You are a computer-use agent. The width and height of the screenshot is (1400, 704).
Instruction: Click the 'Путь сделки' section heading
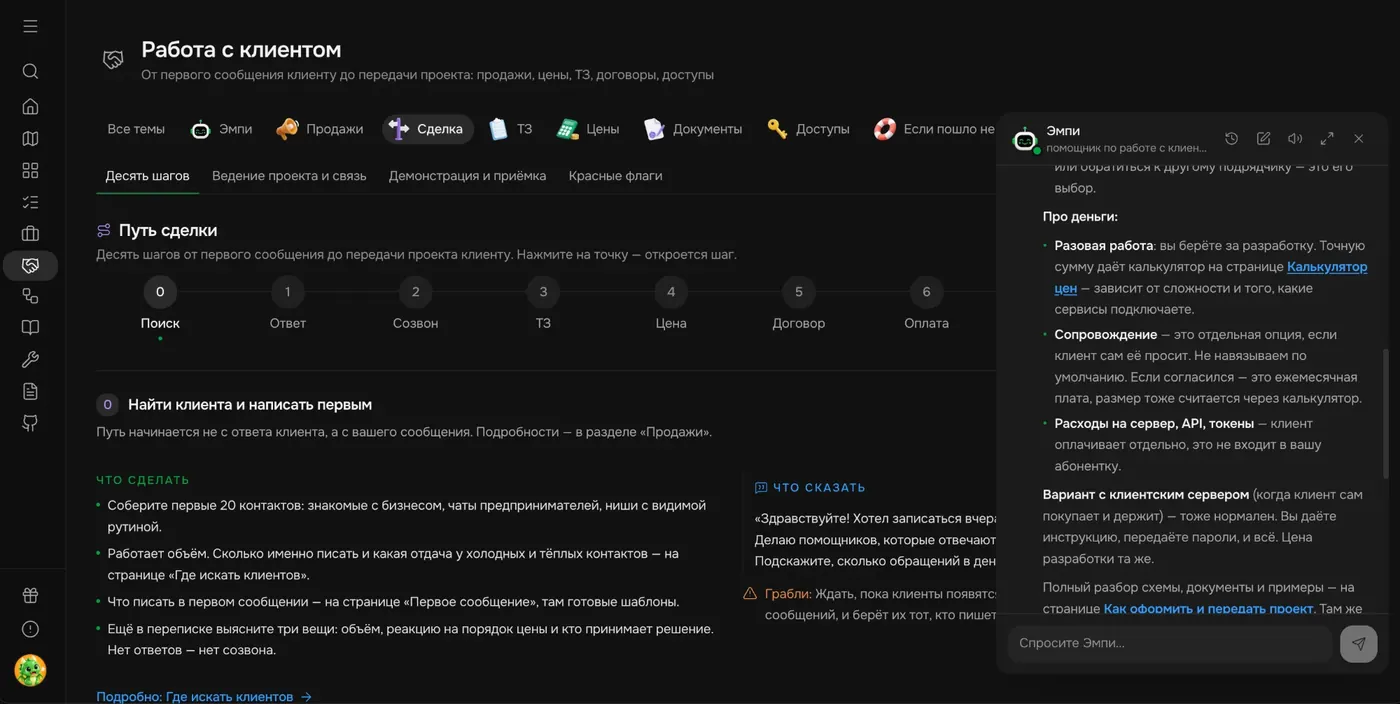(168, 230)
